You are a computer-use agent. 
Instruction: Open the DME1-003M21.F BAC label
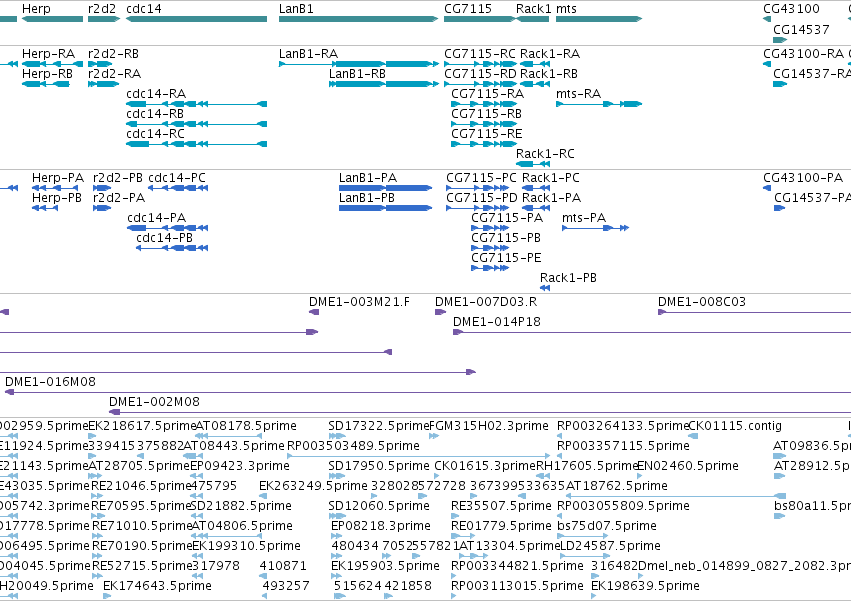click(359, 302)
